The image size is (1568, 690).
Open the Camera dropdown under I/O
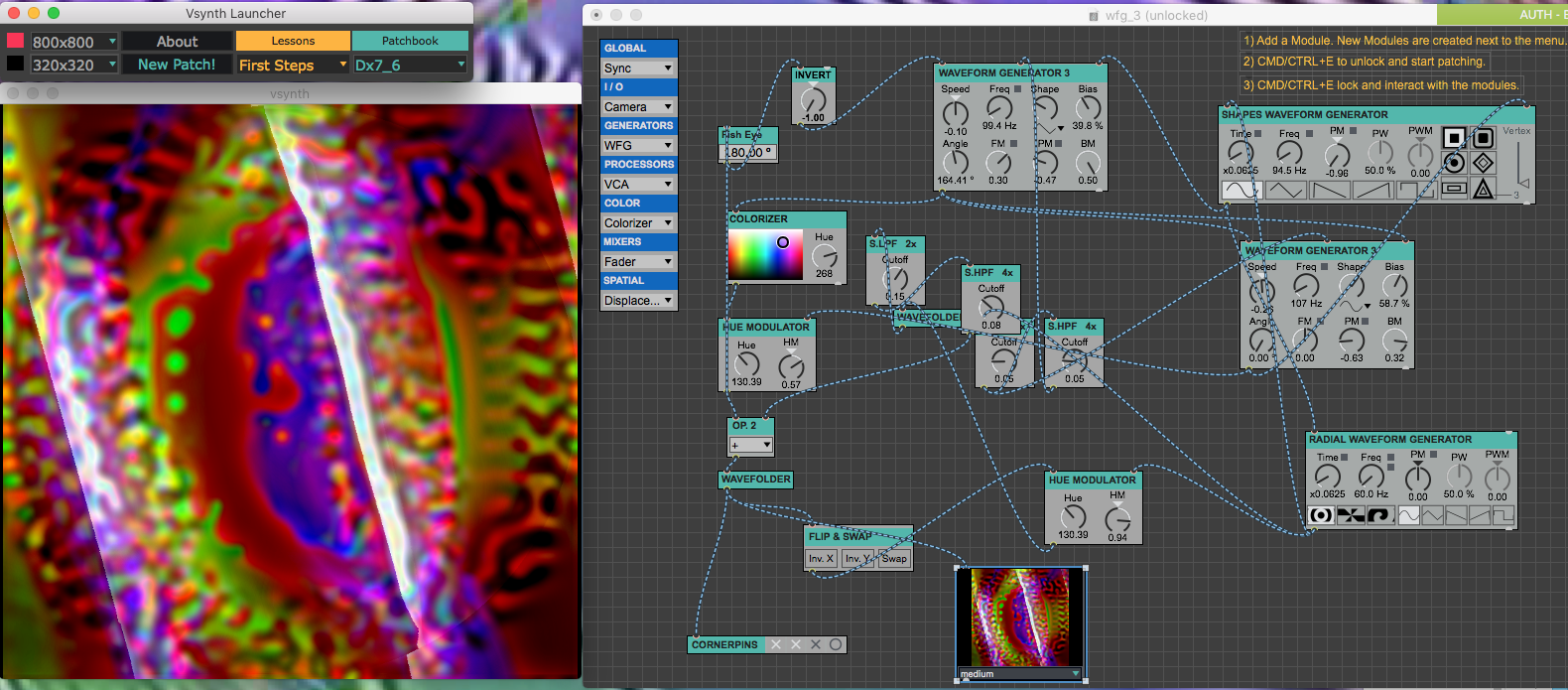pos(638,106)
